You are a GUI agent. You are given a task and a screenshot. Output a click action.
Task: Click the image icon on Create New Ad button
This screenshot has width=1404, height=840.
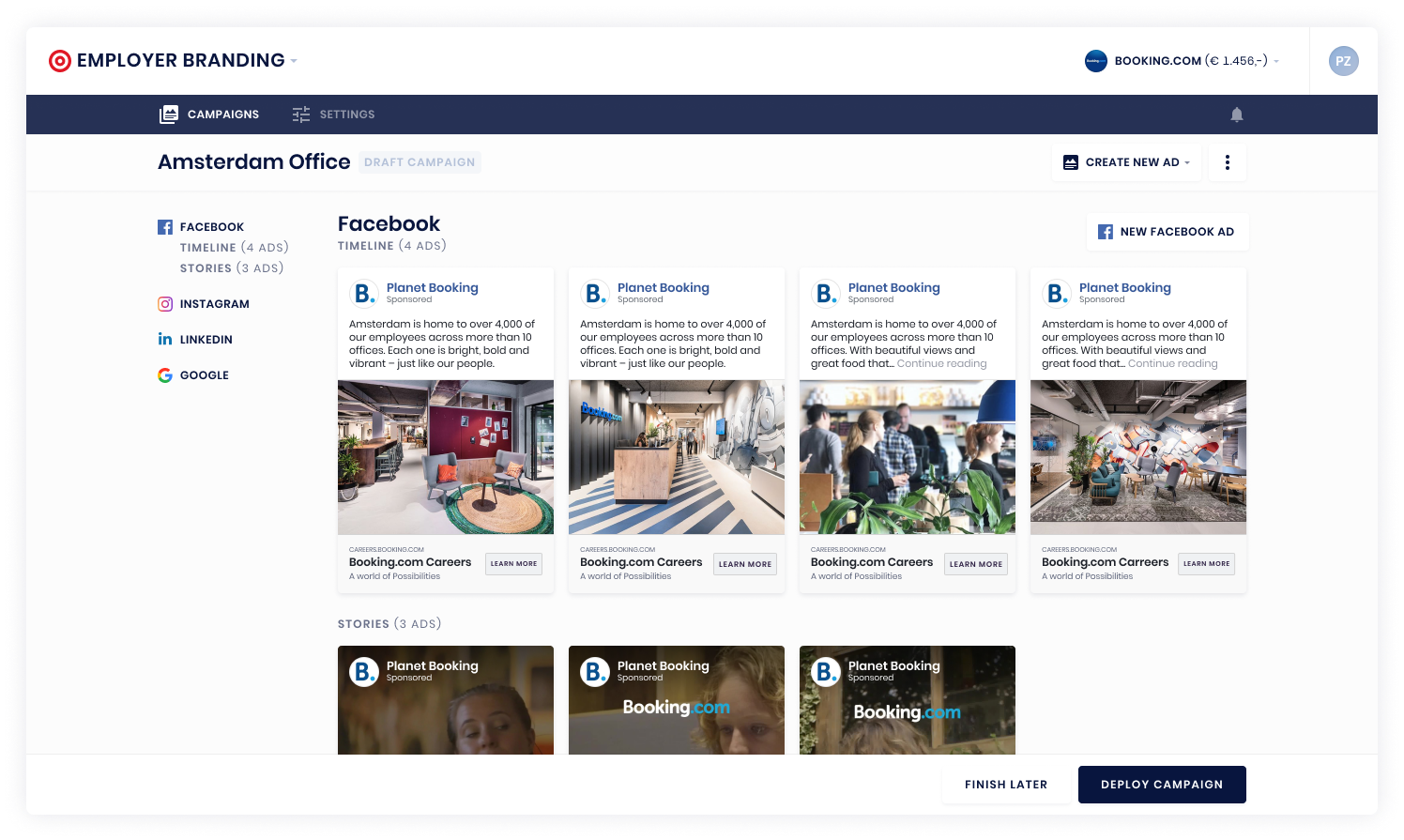tap(1071, 162)
